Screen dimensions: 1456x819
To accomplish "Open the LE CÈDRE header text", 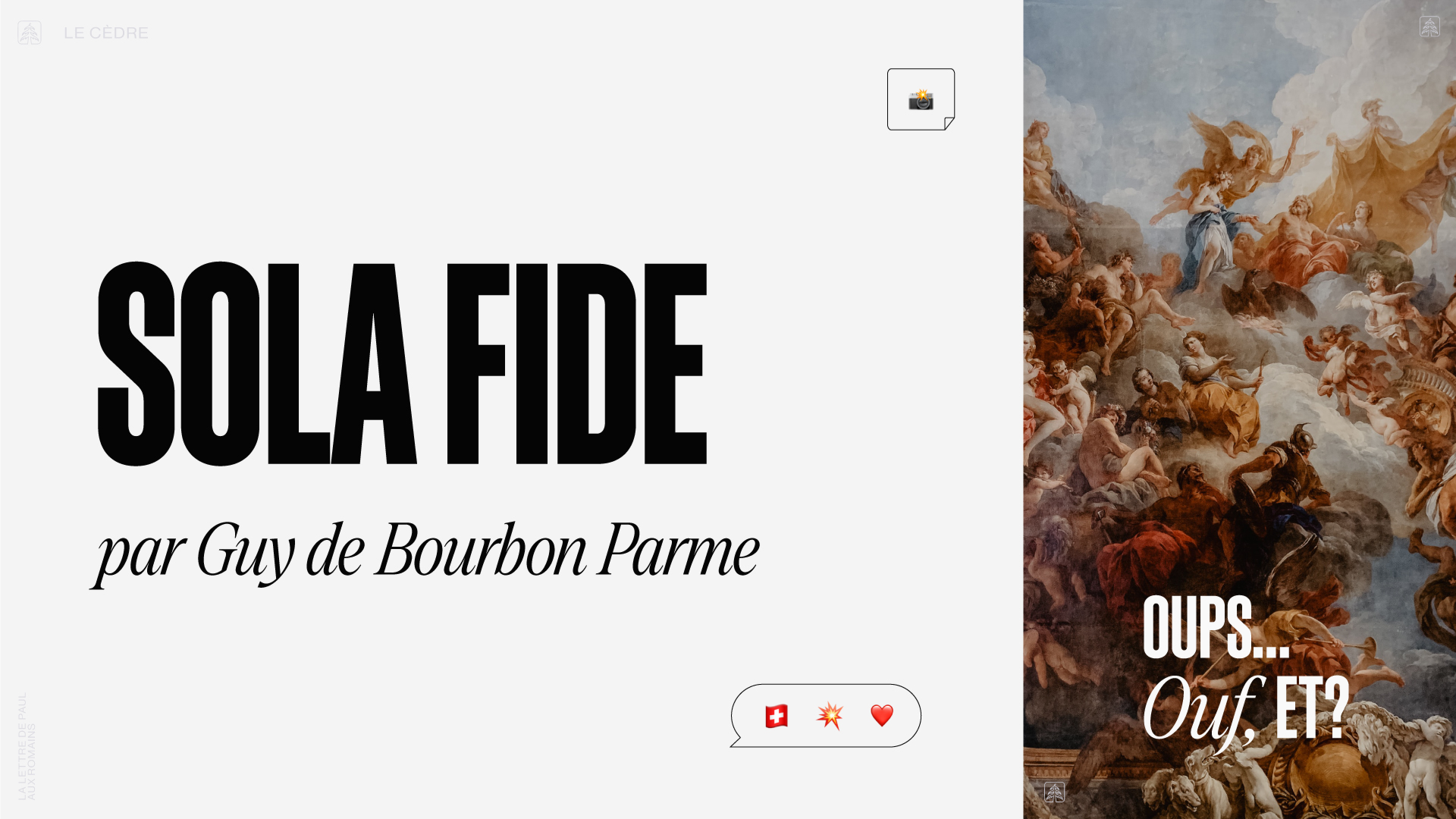I will [x=106, y=33].
